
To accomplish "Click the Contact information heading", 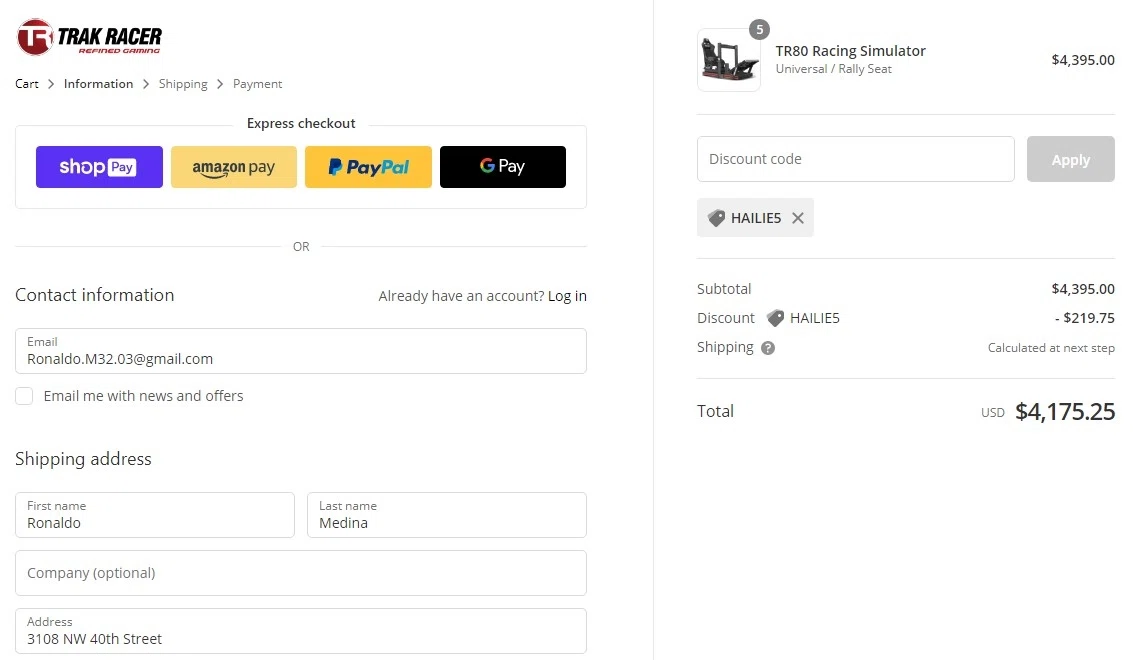I will point(95,295).
